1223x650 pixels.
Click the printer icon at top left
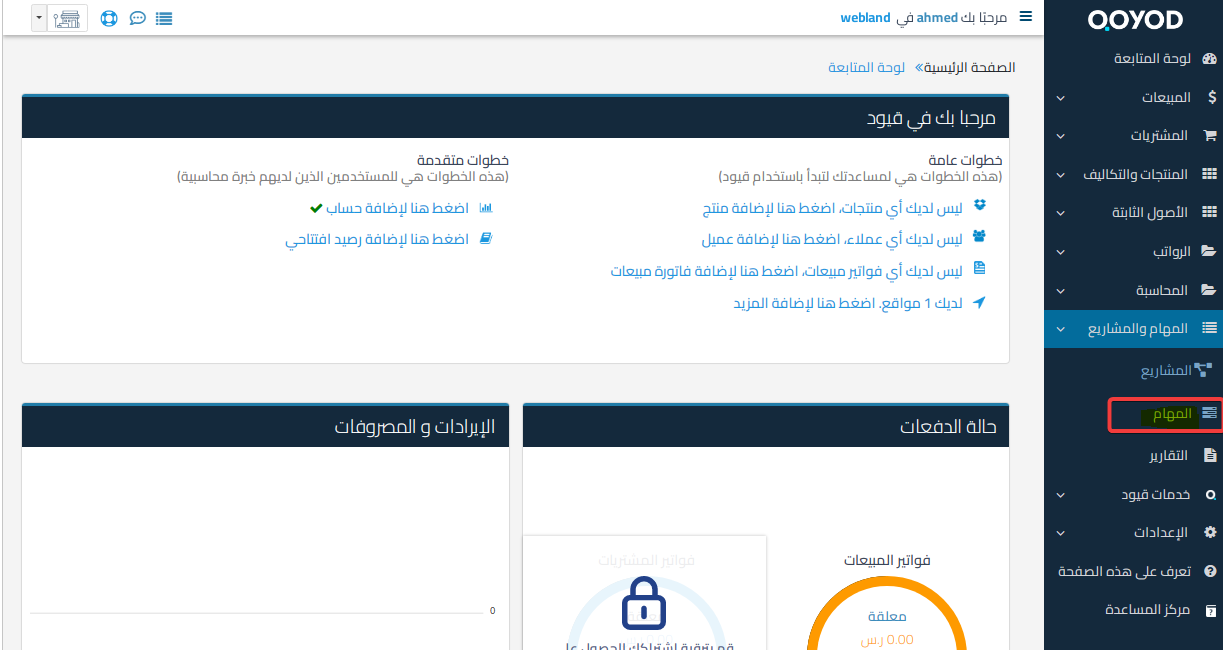[67, 17]
